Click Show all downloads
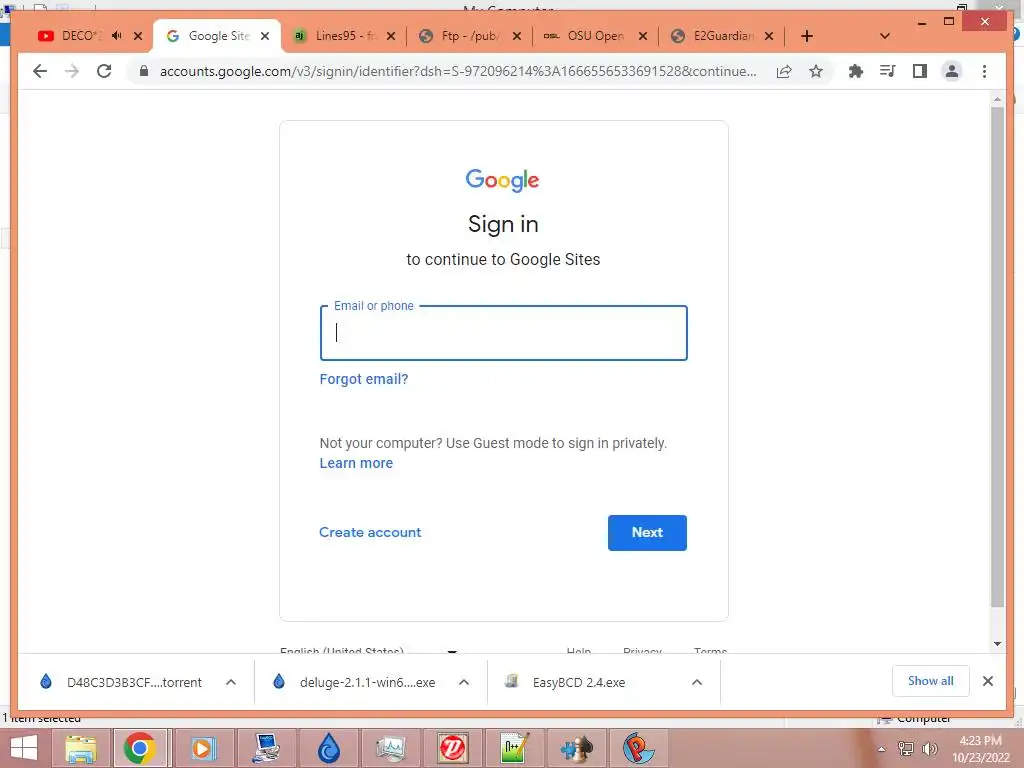Image resolution: width=1024 pixels, height=768 pixels. click(931, 681)
